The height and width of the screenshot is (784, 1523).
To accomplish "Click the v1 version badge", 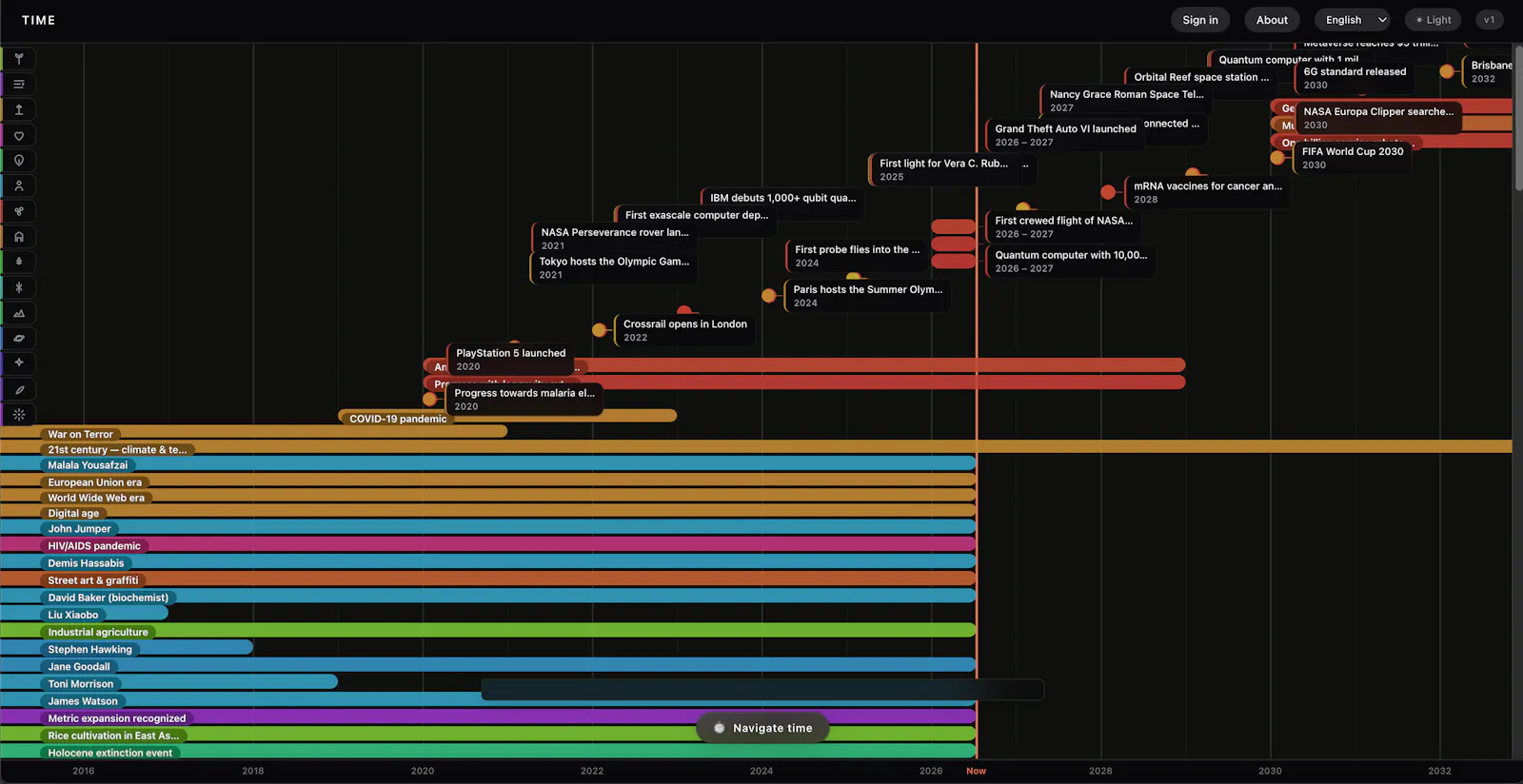I will click(x=1490, y=20).
